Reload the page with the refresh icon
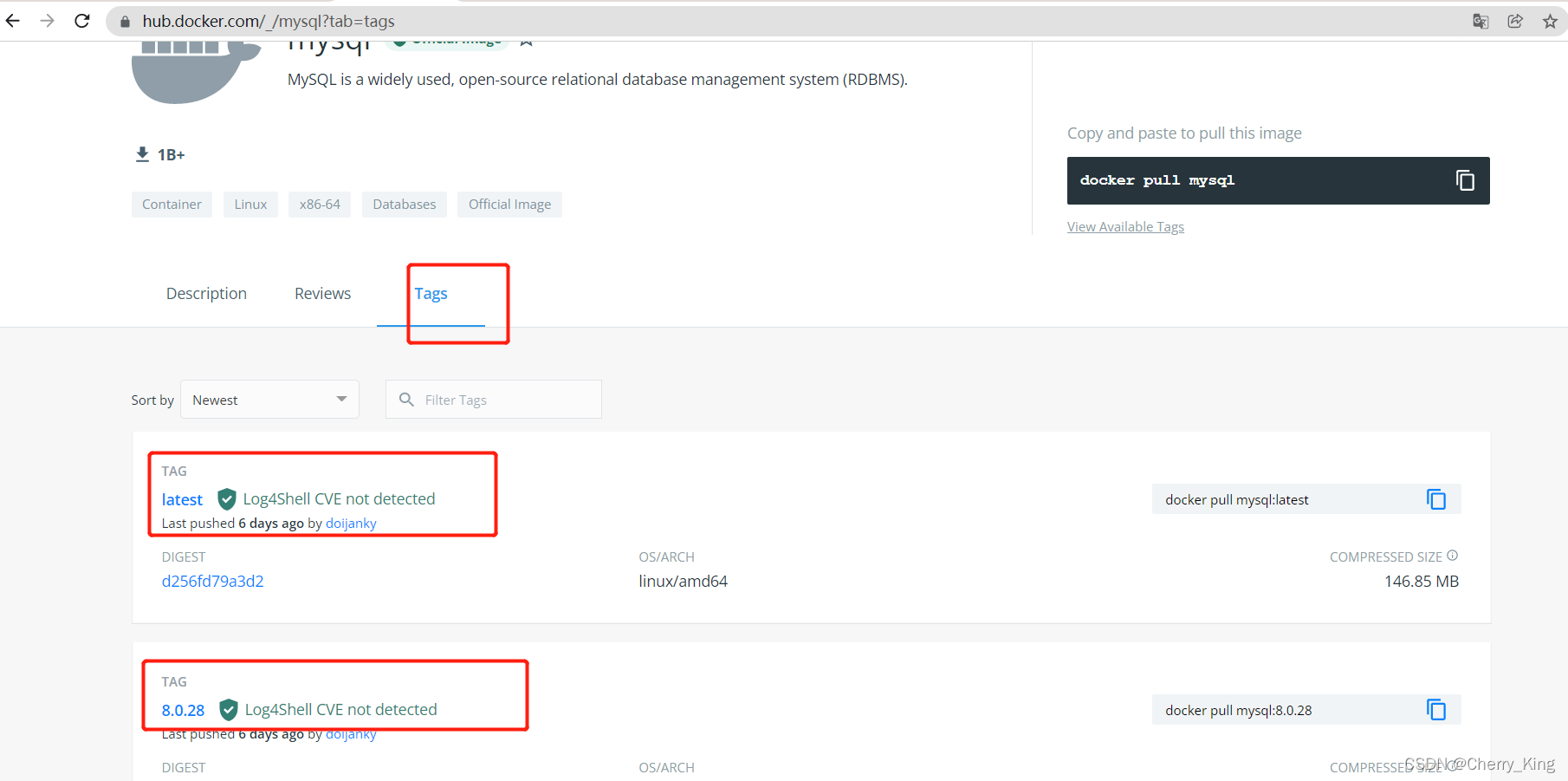Screen dimensions: 1568x781 coord(82,21)
